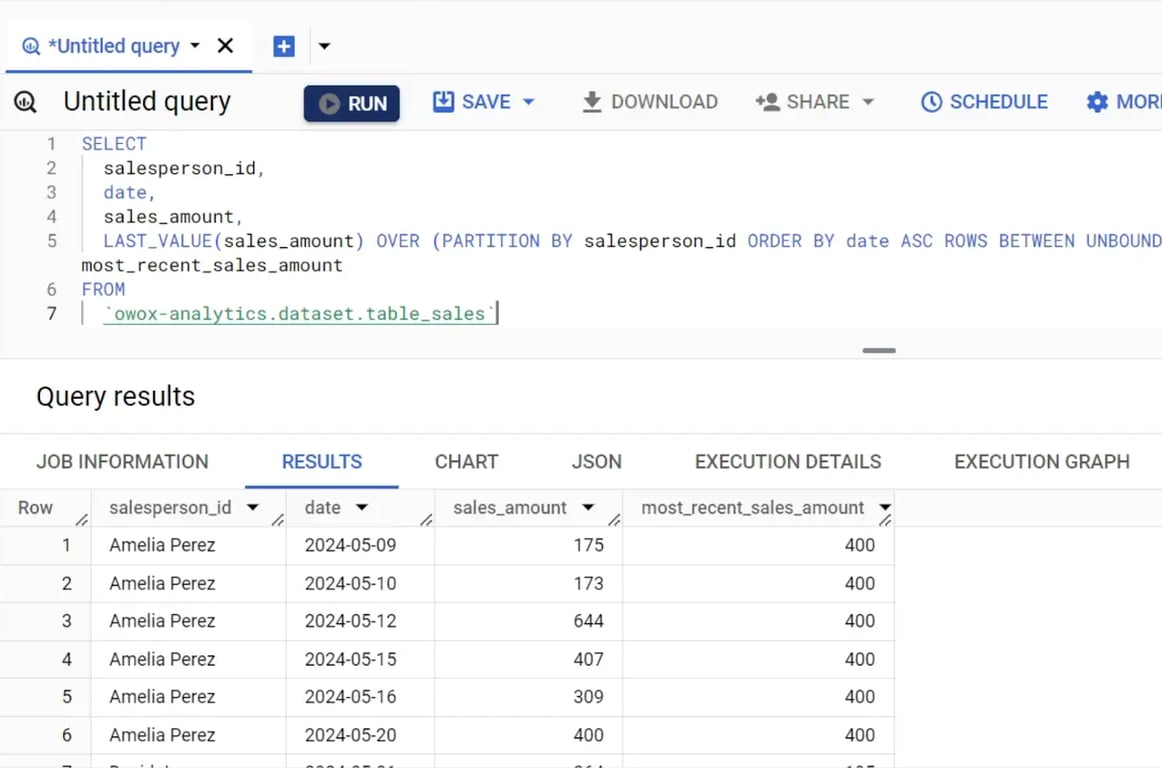Click the new query tab plus icon
This screenshot has height=768, width=1162.
[284, 46]
